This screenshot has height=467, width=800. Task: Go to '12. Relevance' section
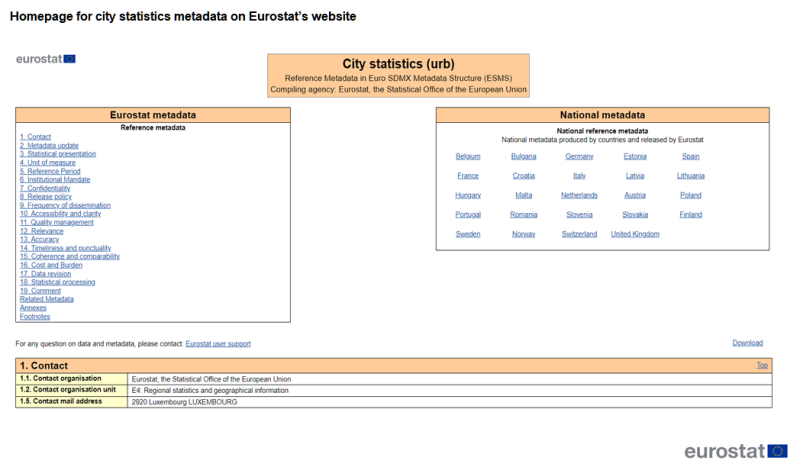click(41, 231)
